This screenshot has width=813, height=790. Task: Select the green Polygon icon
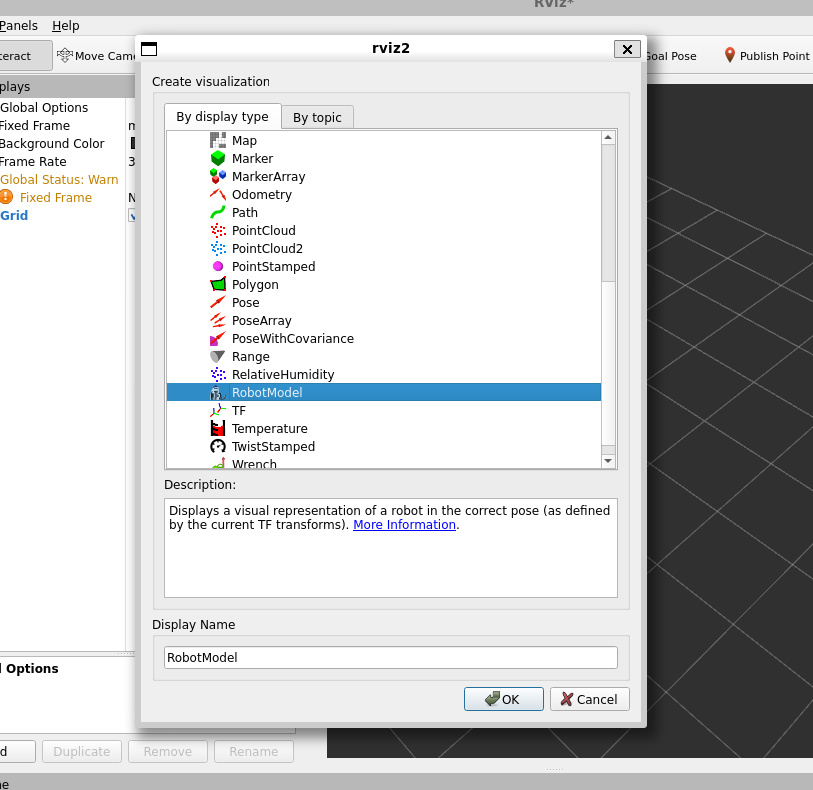pos(218,284)
